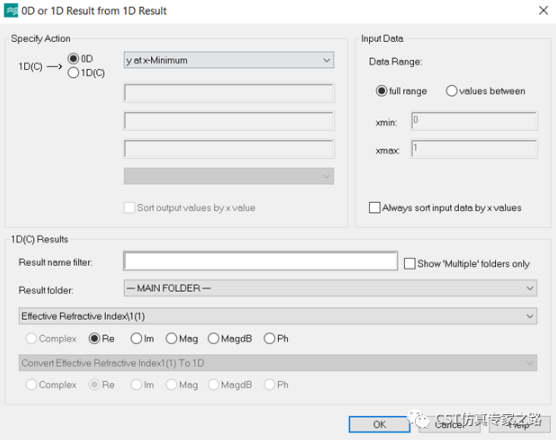
Task: Close the 0D or 1D Result dialog
Action: pos(543,11)
